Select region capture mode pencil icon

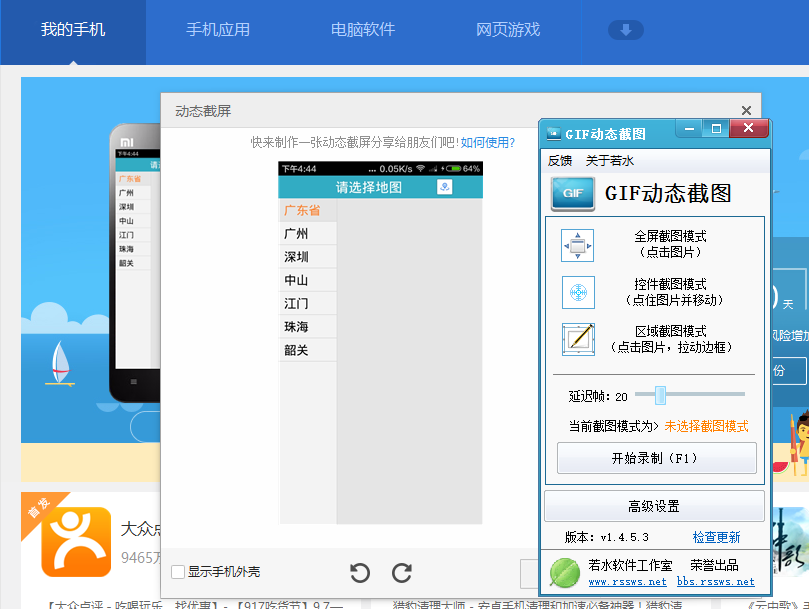point(578,339)
